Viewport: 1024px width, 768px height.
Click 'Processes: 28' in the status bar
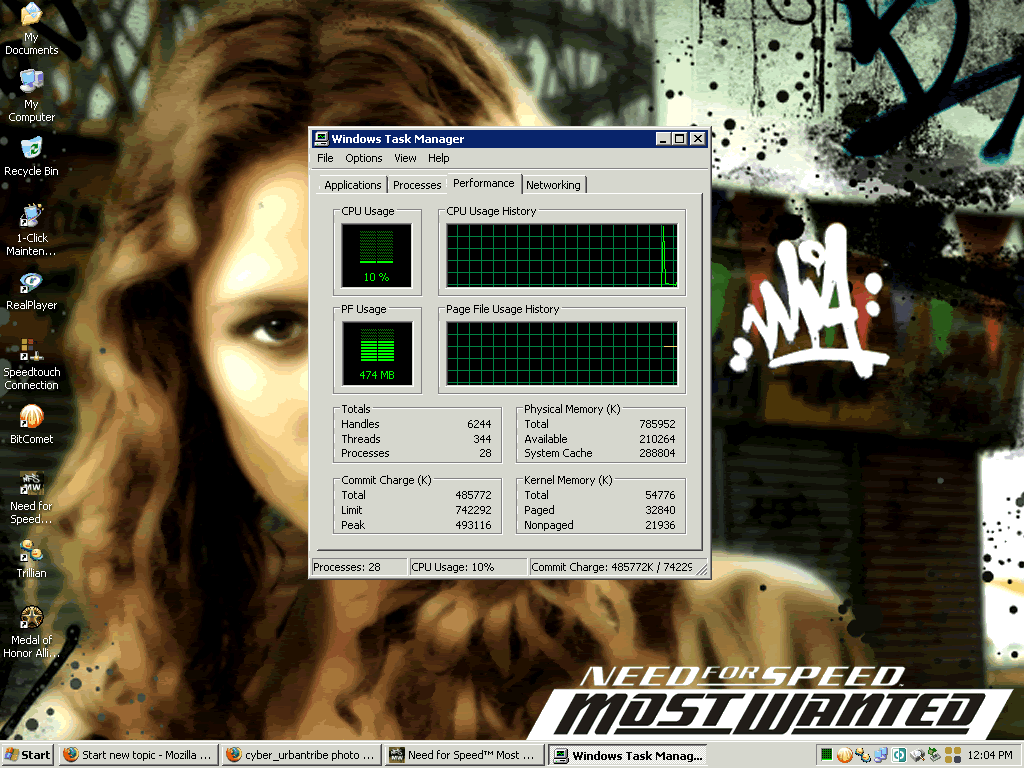[359, 567]
